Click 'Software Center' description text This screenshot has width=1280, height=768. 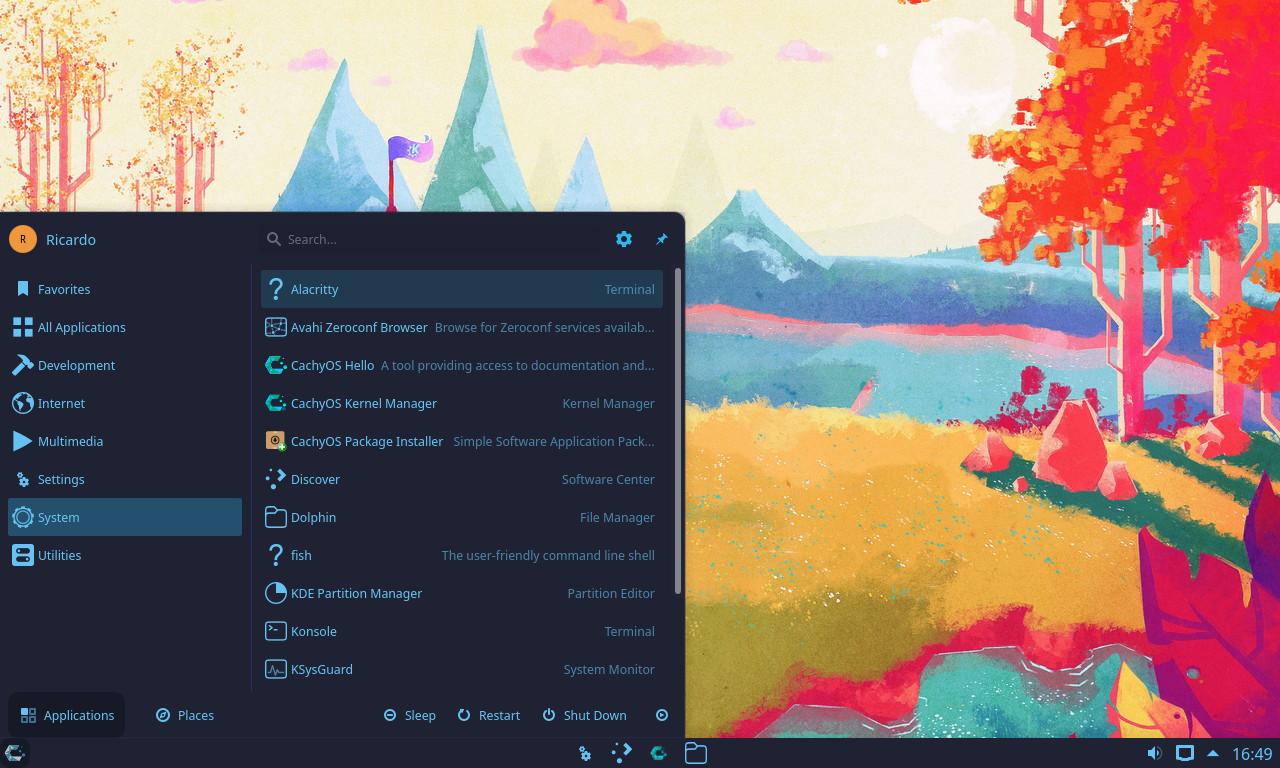608,479
